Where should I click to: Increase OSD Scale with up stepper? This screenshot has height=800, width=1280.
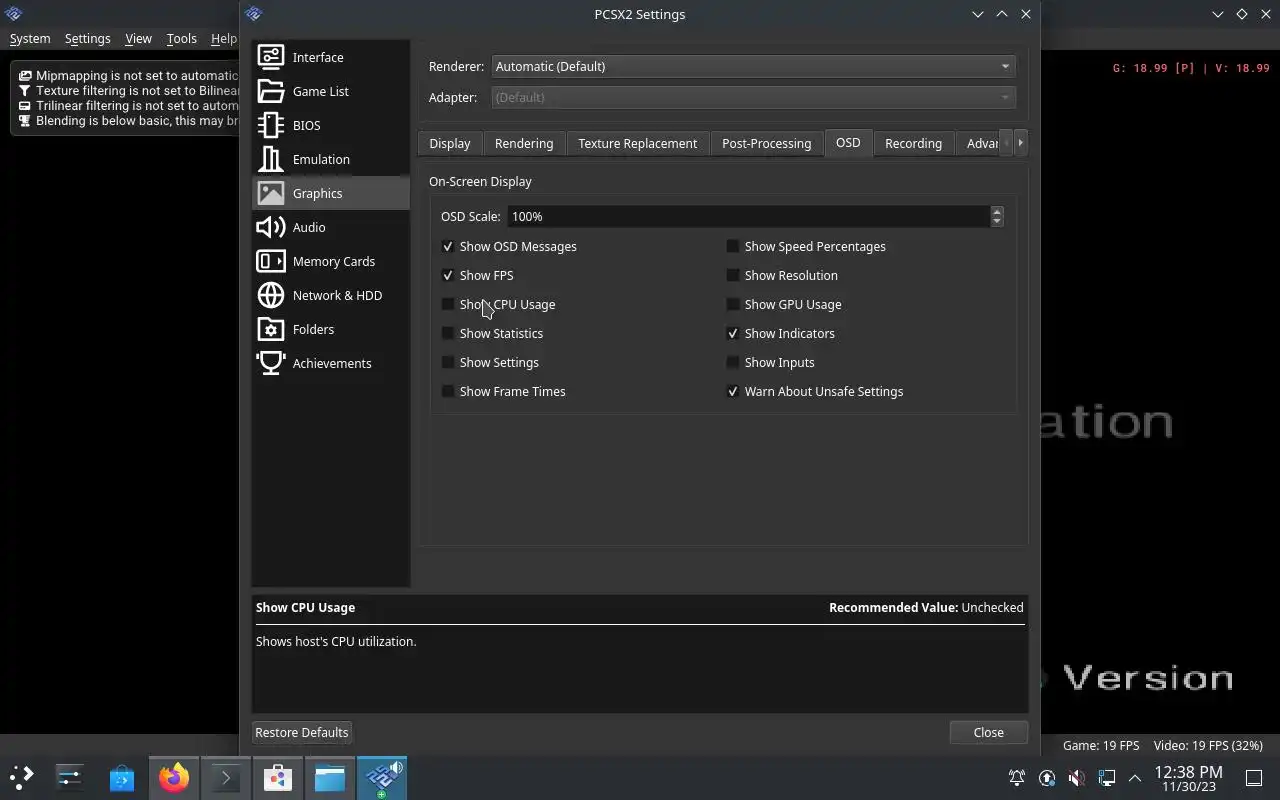997,211
